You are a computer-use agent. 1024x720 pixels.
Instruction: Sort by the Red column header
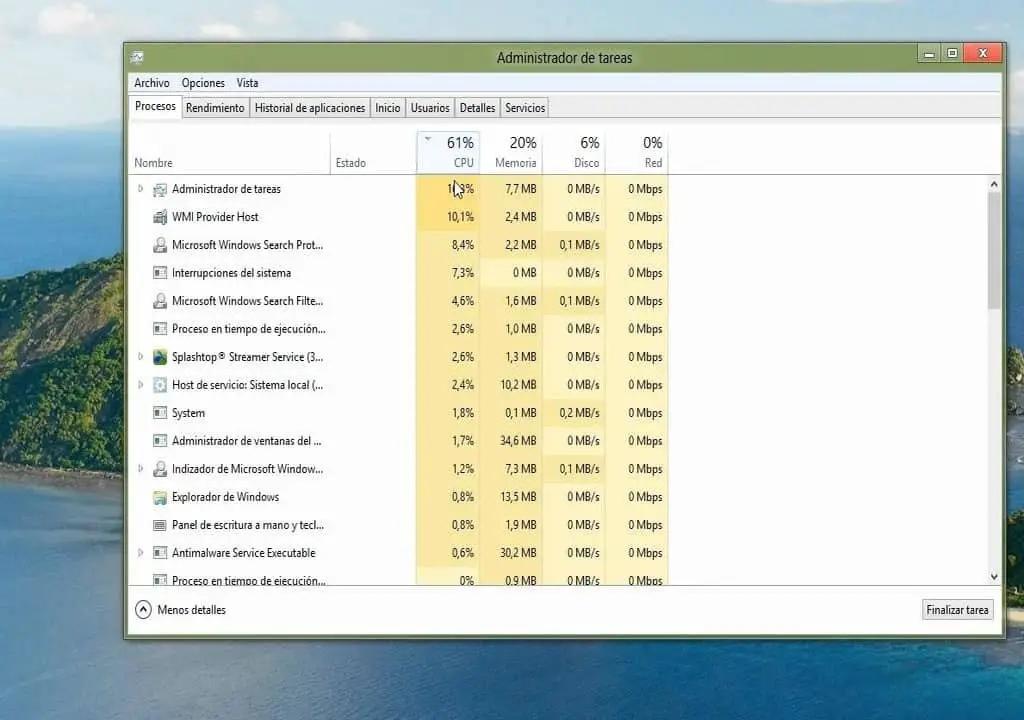coord(637,152)
